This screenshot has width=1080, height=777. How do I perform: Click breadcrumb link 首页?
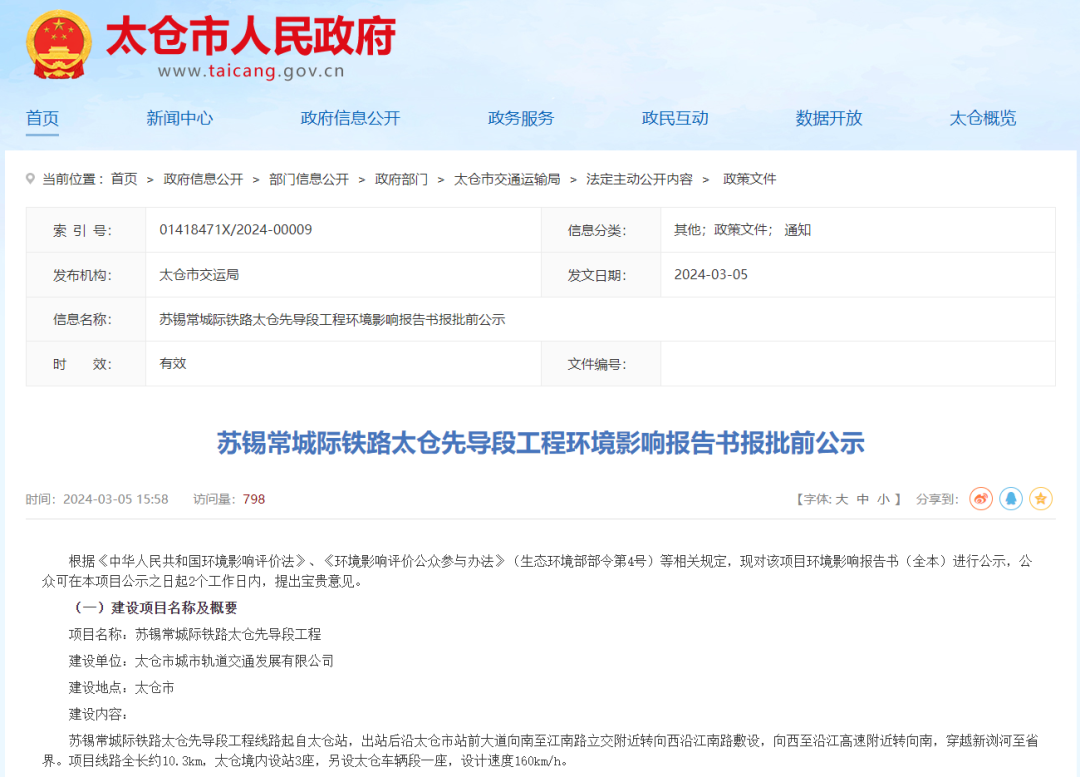[124, 179]
